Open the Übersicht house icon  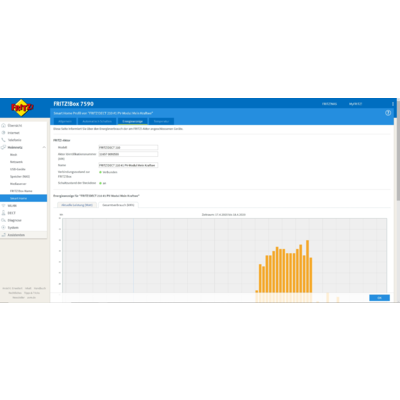pyautogui.click(x=4, y=126)
